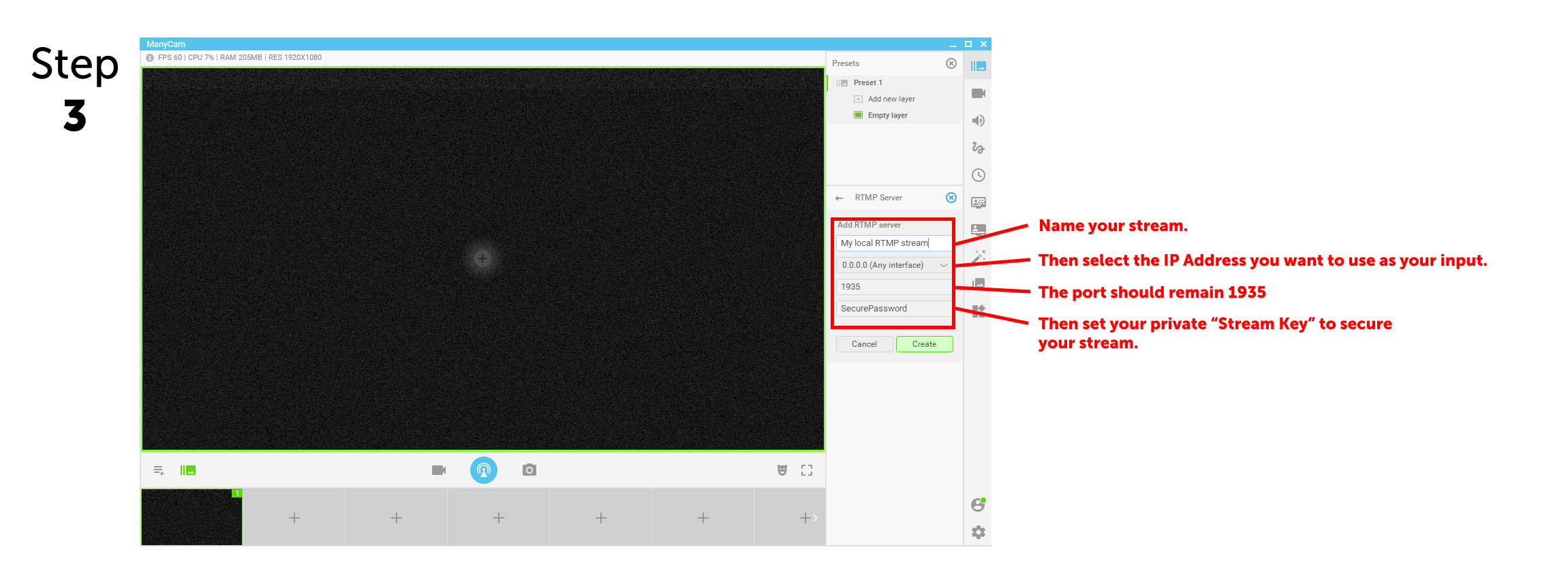The image size is (1568, 584).
Task: Click the FPS/CPU/RAM/RES stats text
Action: pos(240,58)
